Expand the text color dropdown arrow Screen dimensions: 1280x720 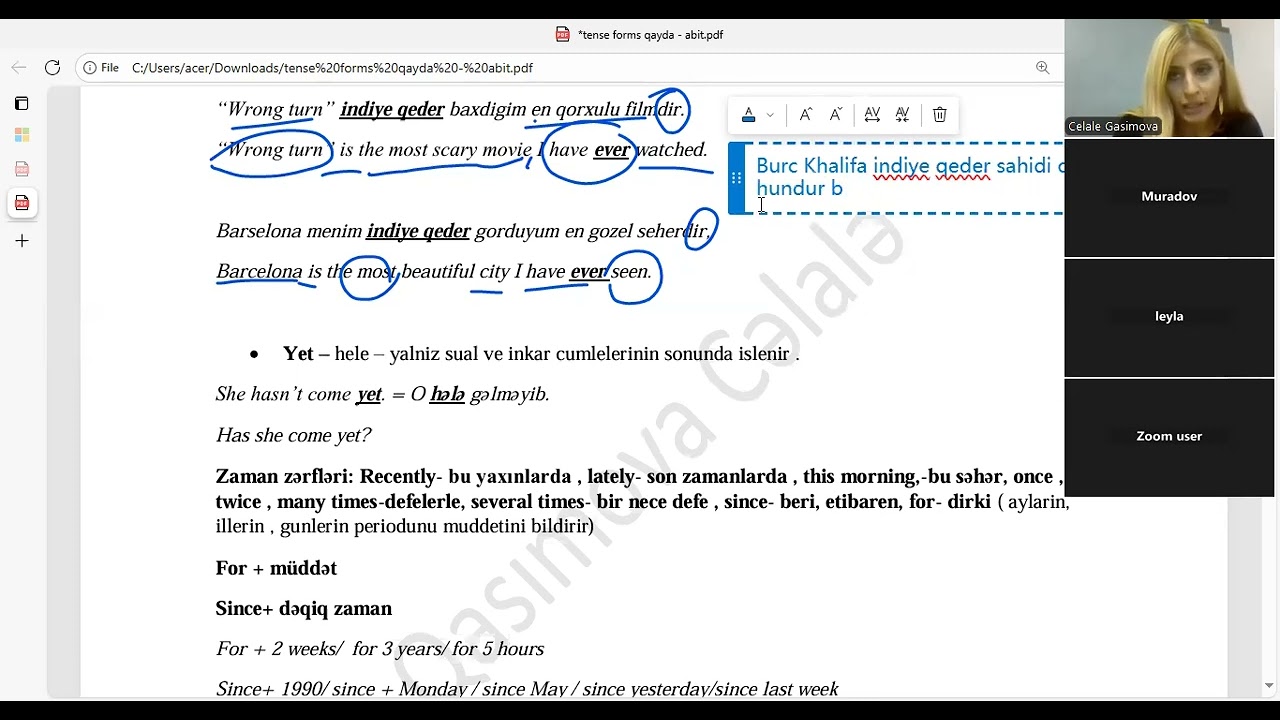point(770,115)
